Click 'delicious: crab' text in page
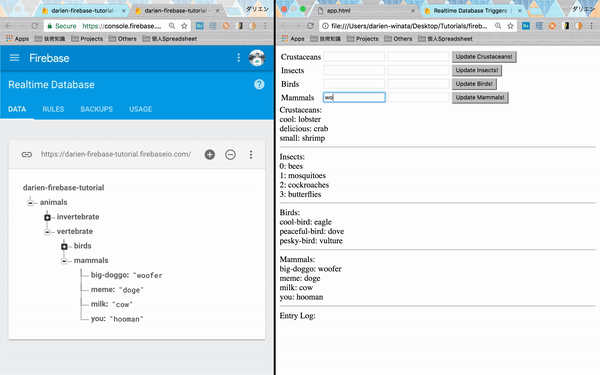 coord(304,129)
